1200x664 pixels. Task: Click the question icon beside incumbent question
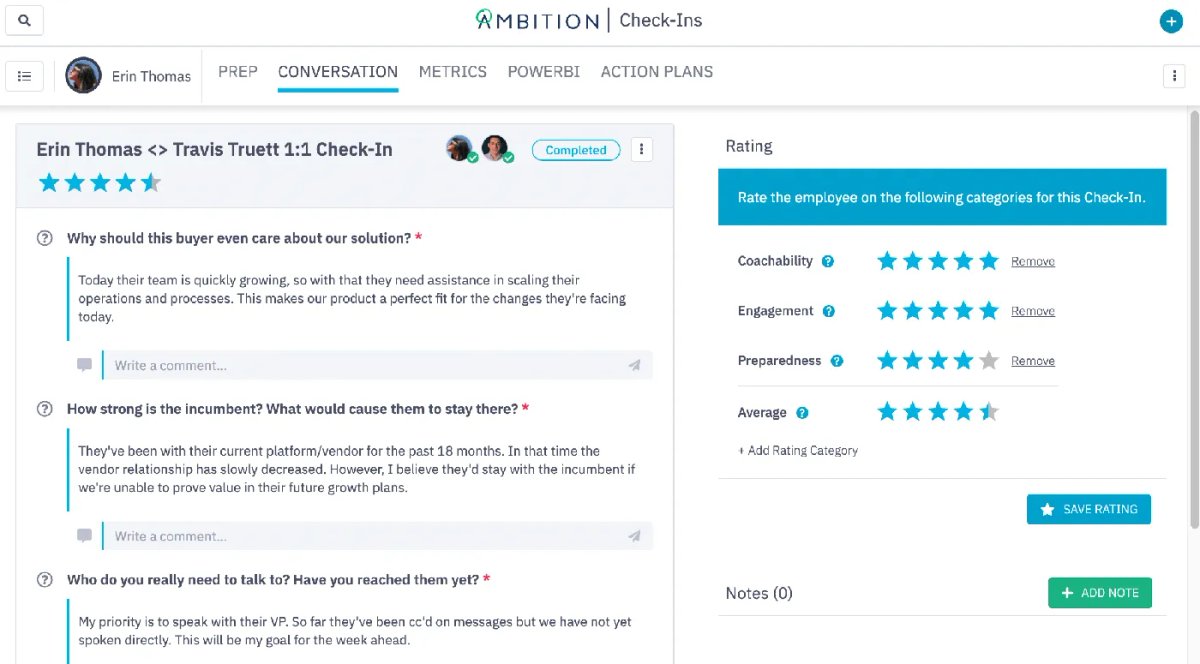coord(44,409)
